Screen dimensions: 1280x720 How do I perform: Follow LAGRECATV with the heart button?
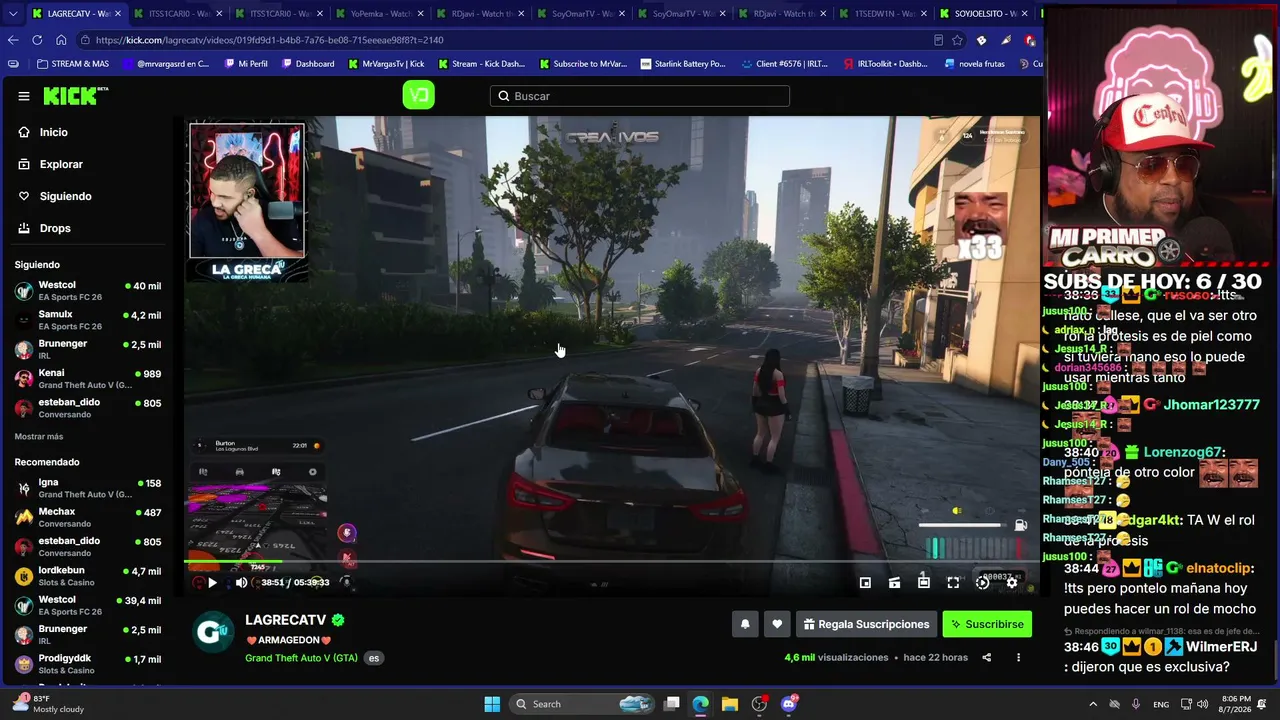point(777,624)
